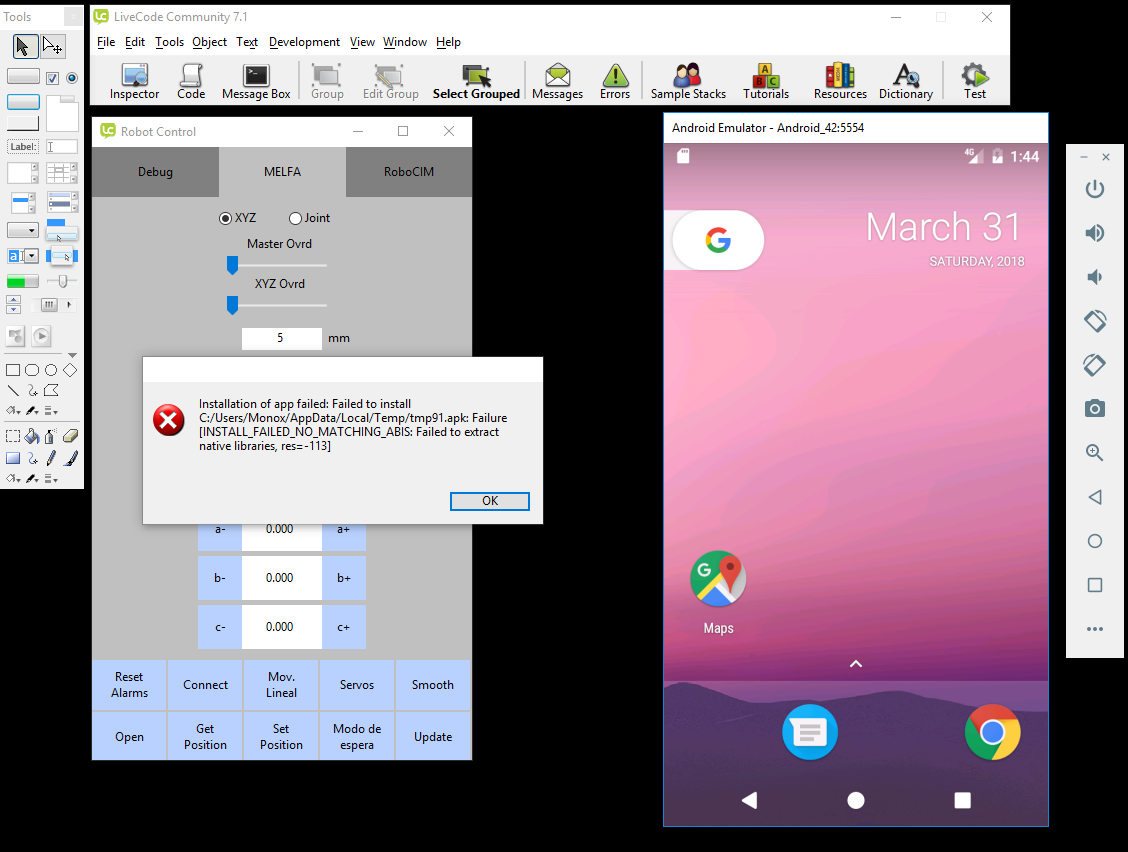The image size is (1128, 852).
Task: Open Resources from toolbar
Action: 840,81
